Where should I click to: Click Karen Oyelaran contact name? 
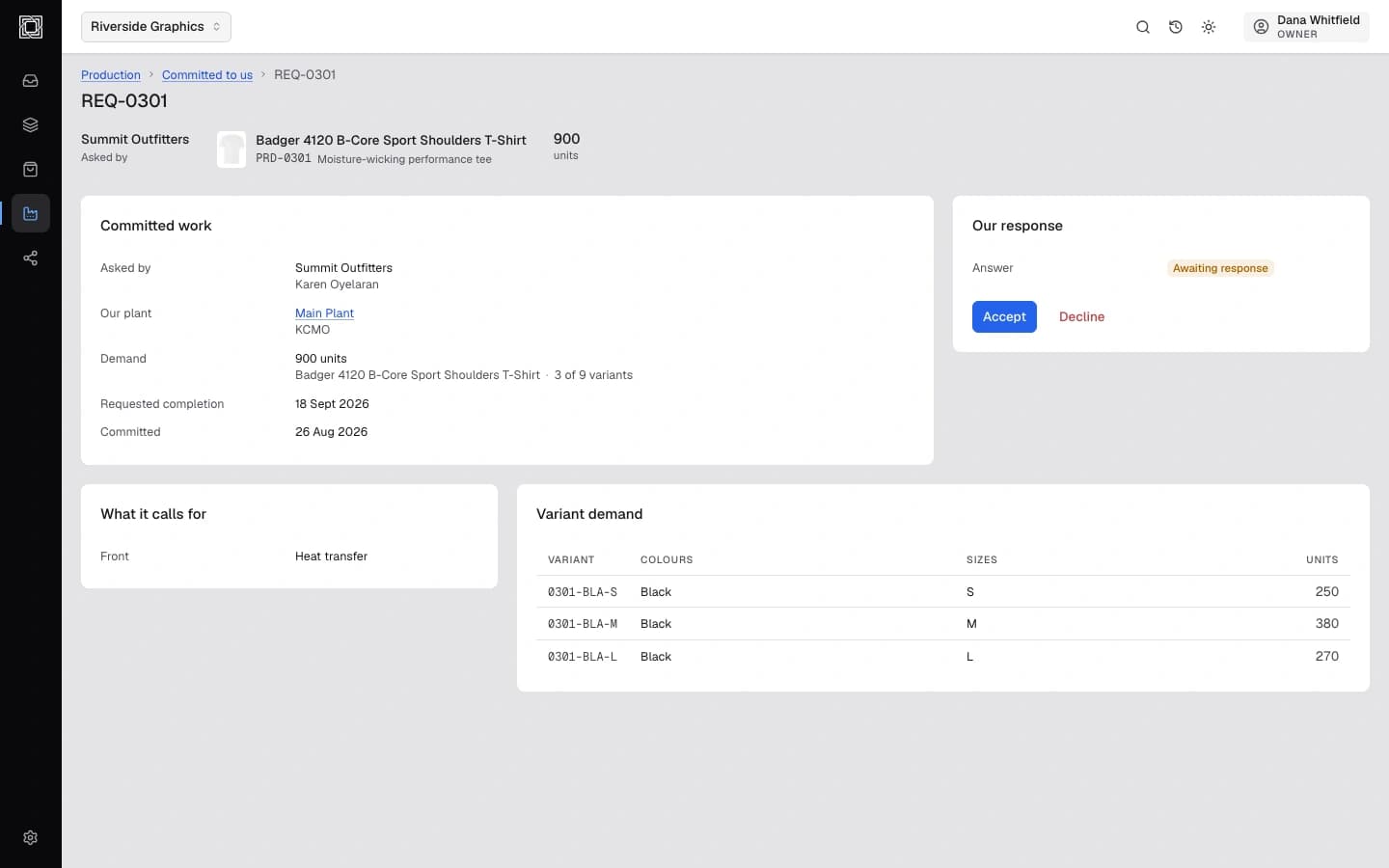tap(337, 285)
